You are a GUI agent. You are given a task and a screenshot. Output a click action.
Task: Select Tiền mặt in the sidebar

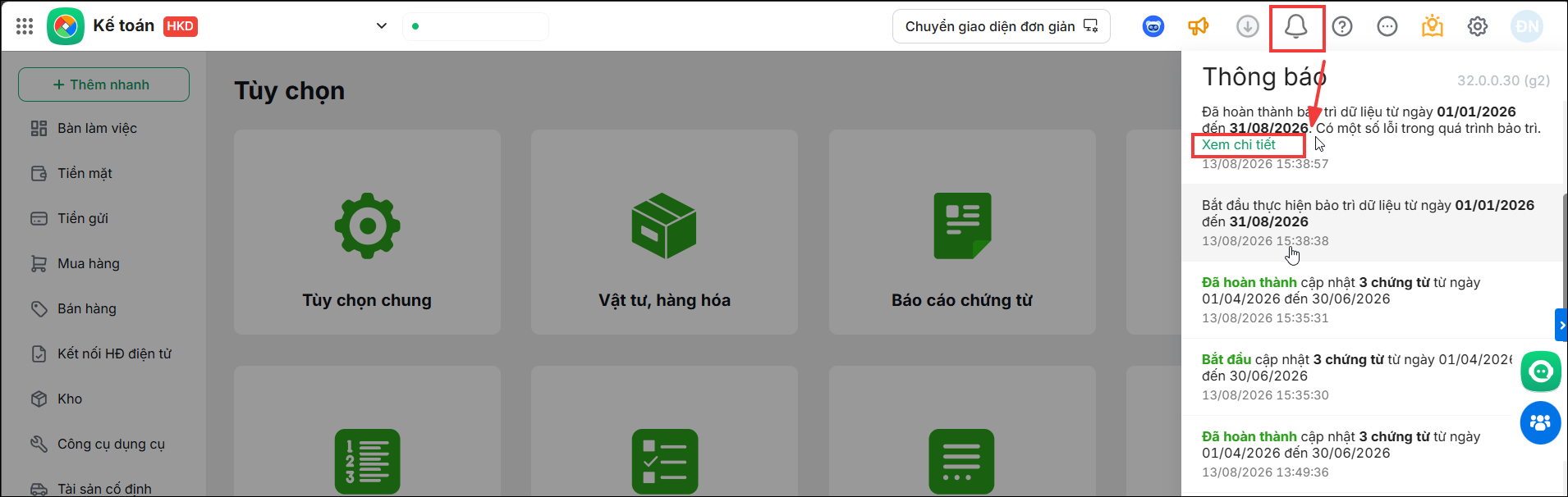[84, 173]
